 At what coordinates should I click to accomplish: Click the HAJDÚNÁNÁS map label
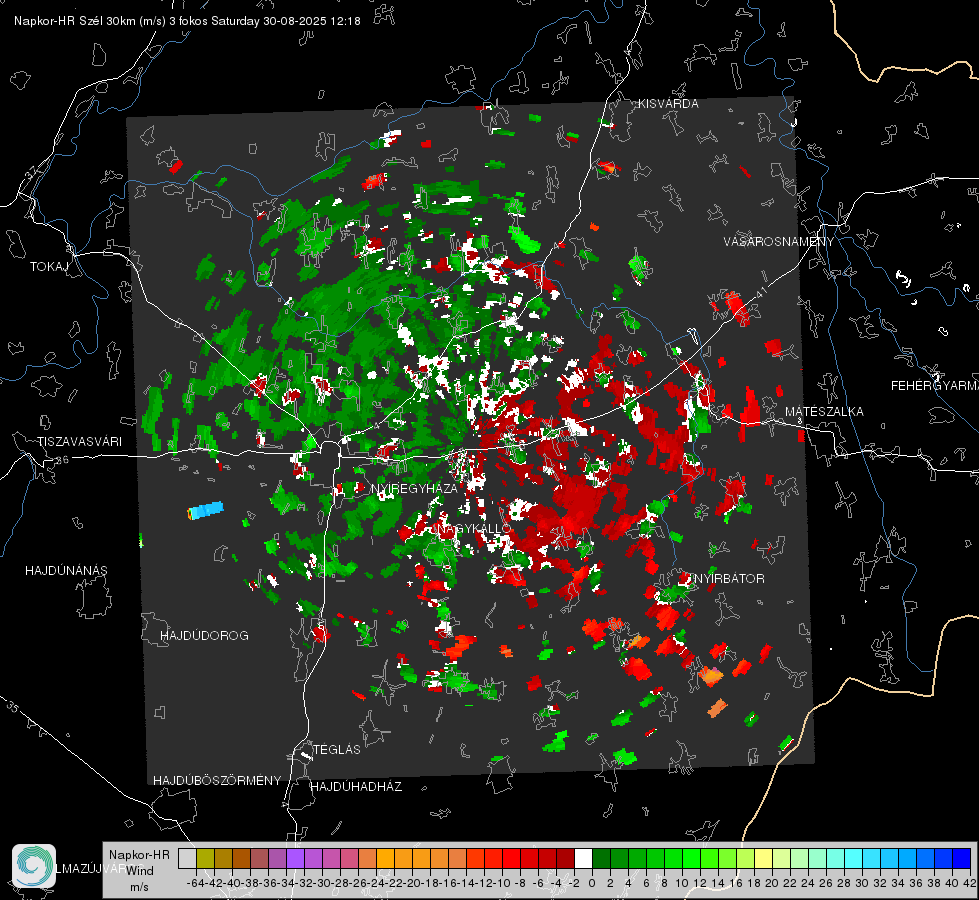pyautogui.click(x=66, y=571)
